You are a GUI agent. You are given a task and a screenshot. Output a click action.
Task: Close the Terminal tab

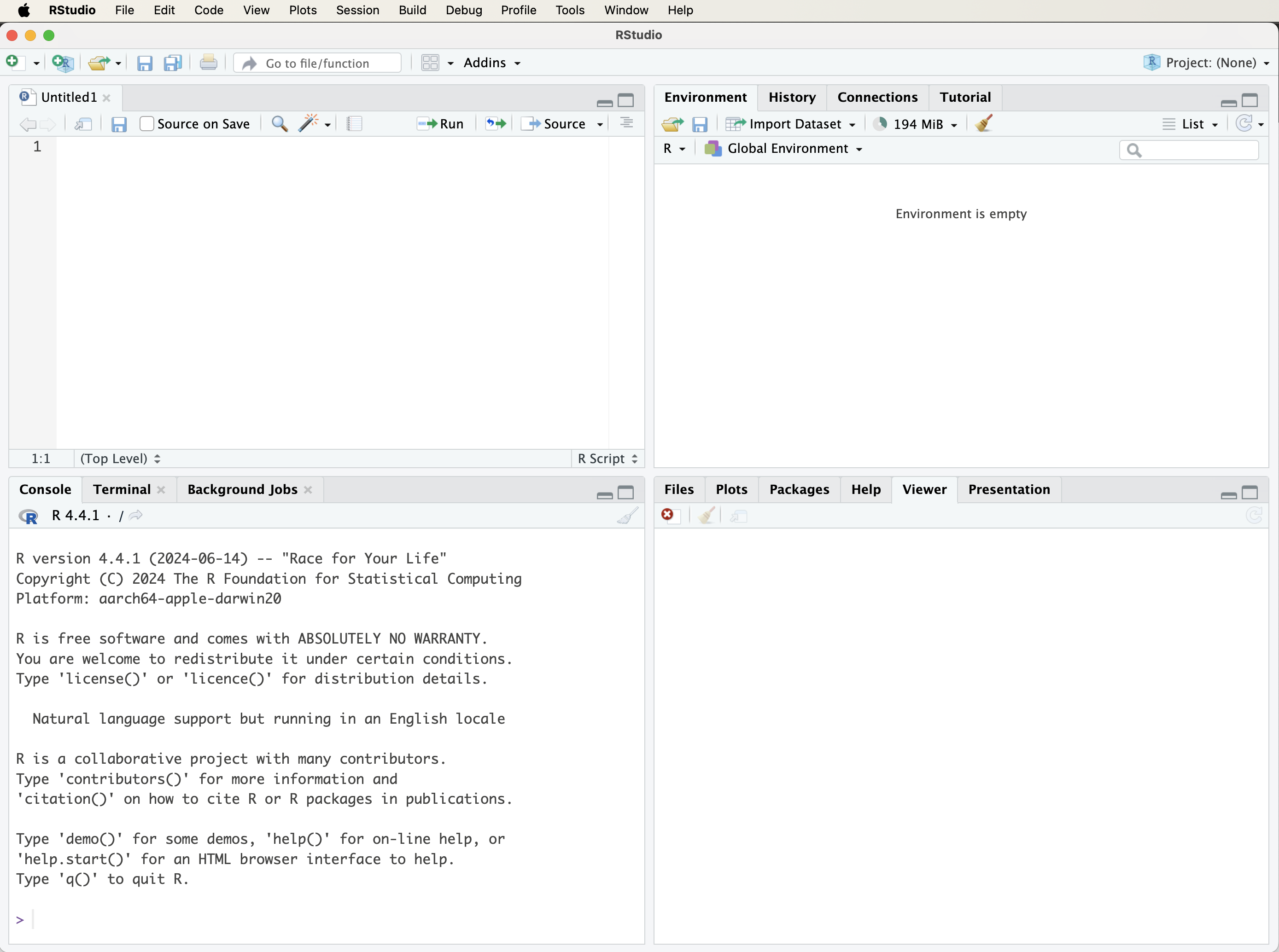pos(161,490)
